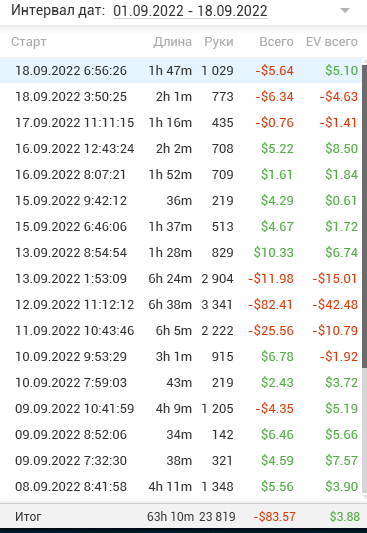Click the -$15.01 EV value
Viewport: 367px width, 533px height.
(x=335, y=278)
